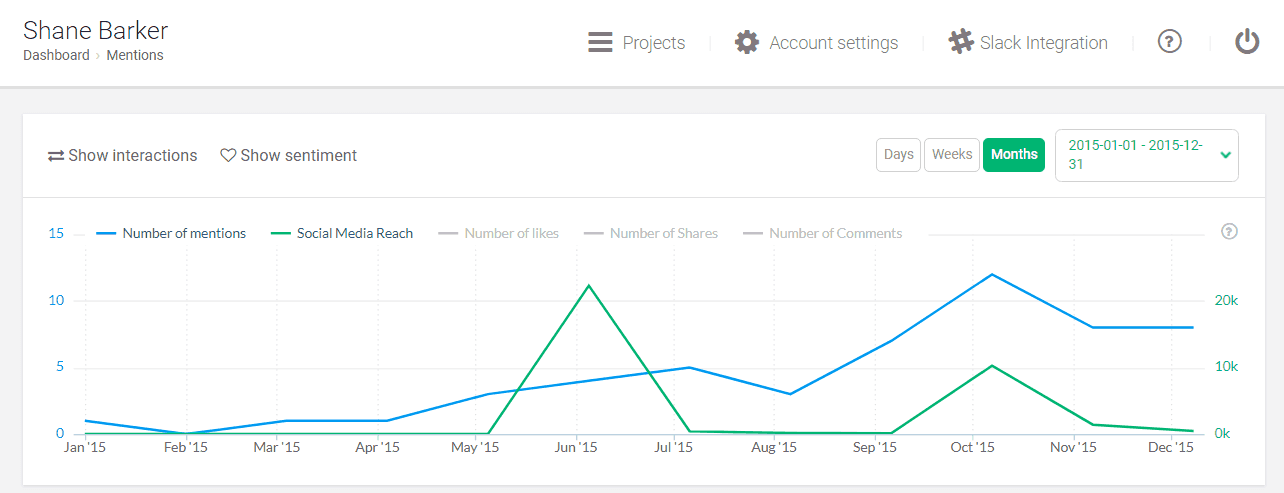Show sentiment on the chart
Screen dimensions: 1284x493
[x=289, y=156]
